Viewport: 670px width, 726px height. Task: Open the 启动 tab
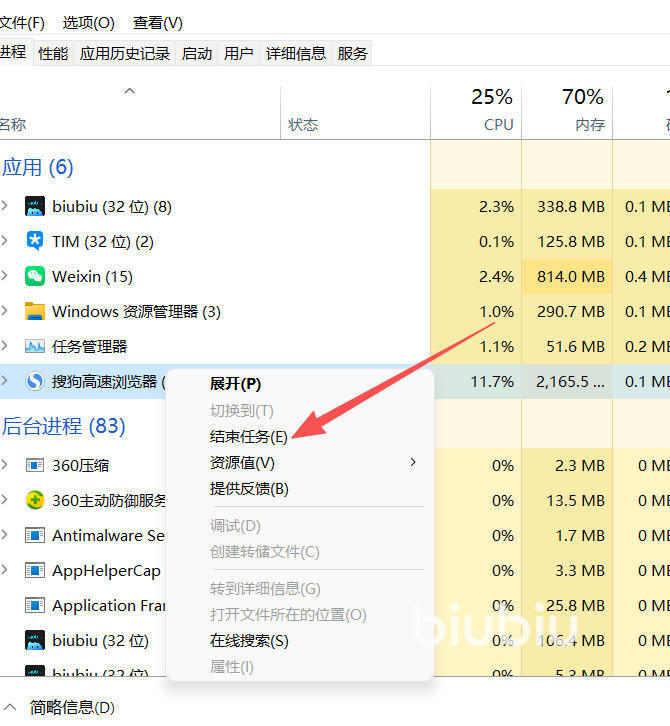[196, 54]
